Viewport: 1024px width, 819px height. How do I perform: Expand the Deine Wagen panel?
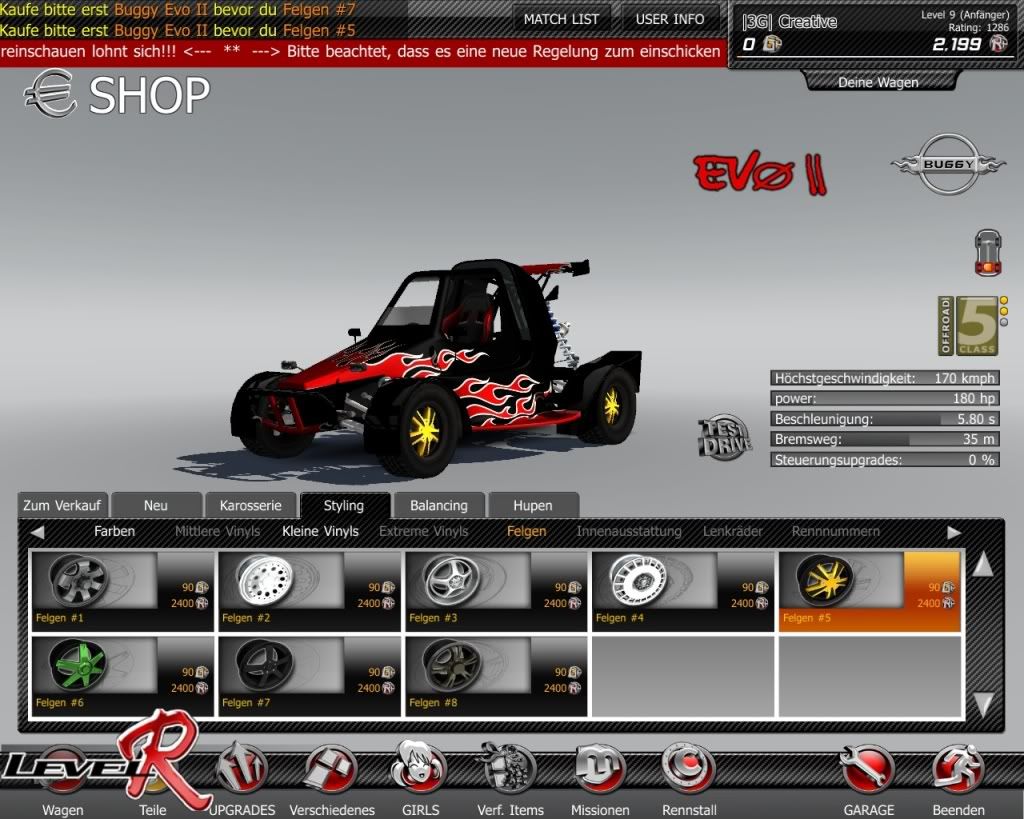(877, 82)
